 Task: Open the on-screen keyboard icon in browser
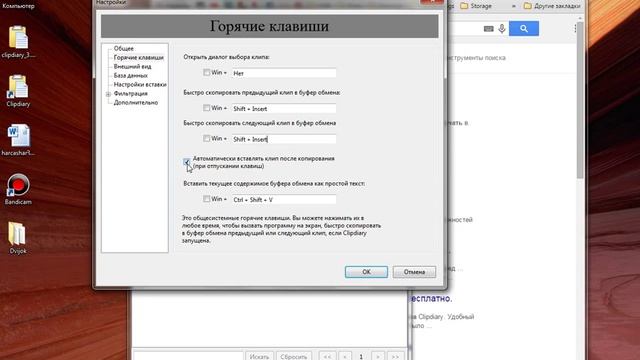tap(489, 29)
